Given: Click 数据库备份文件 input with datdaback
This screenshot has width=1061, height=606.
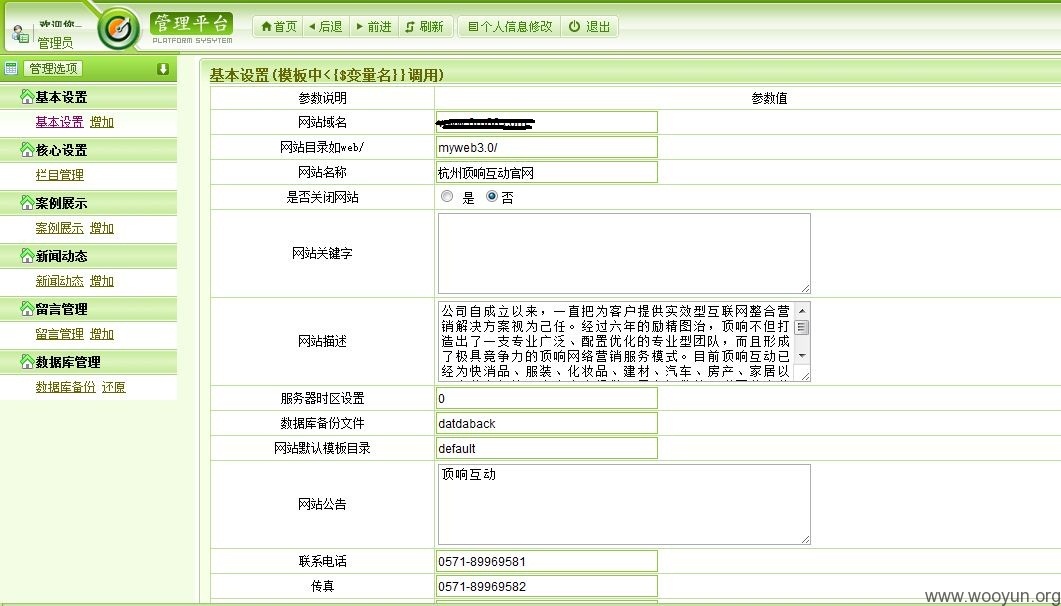Looking at the screenshot, I should pyautogui.click(x=547, y=423).
